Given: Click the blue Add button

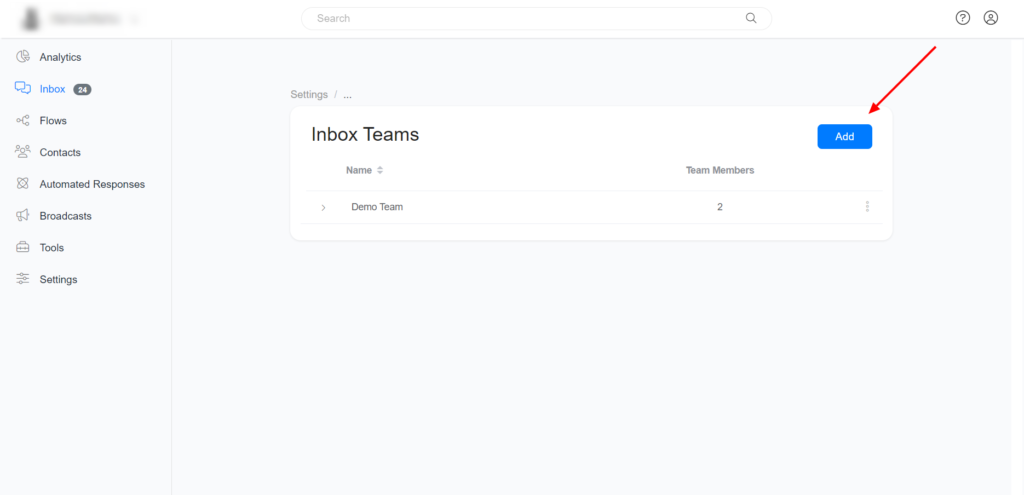Looking at the screenshot, I should 844,136.
